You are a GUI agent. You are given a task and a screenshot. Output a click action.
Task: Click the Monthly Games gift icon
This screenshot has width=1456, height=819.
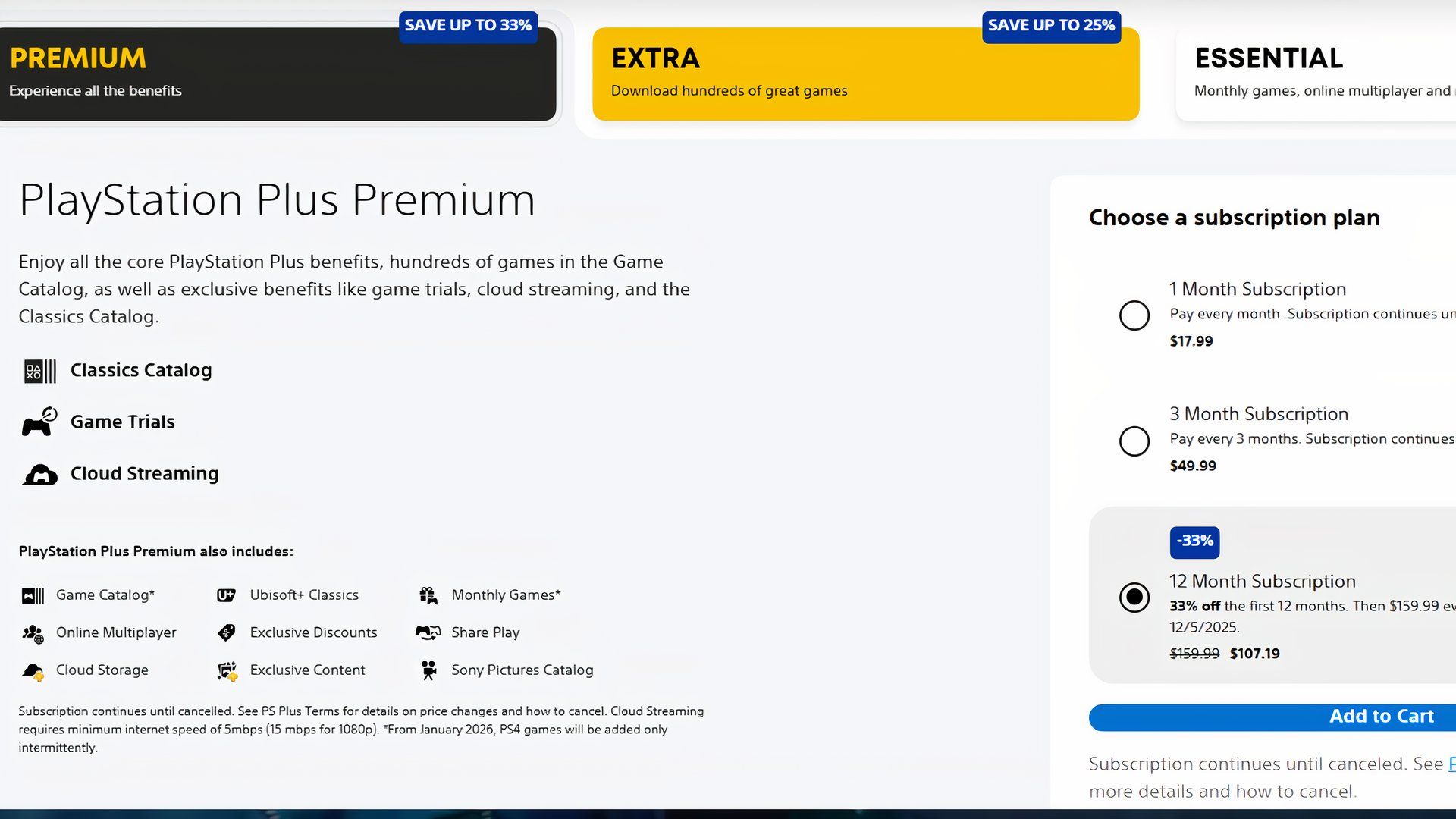click(428, 595)
